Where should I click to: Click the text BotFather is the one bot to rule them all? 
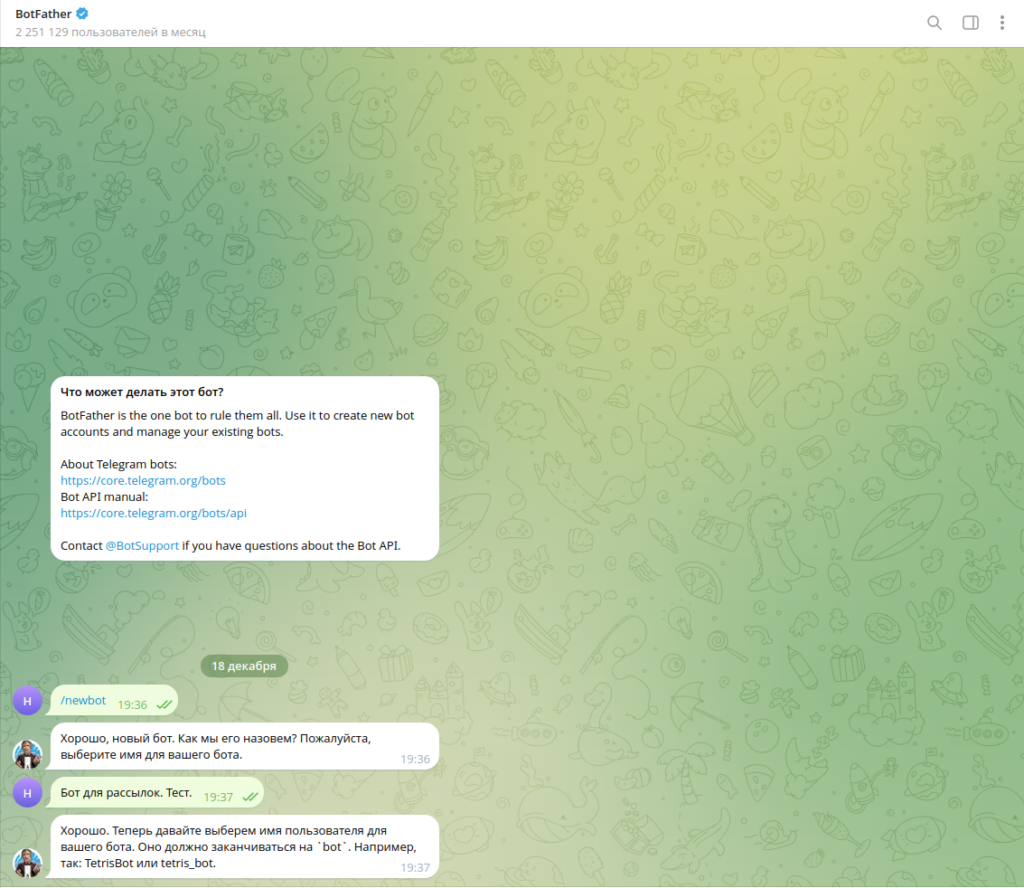(x=171, y=415)
